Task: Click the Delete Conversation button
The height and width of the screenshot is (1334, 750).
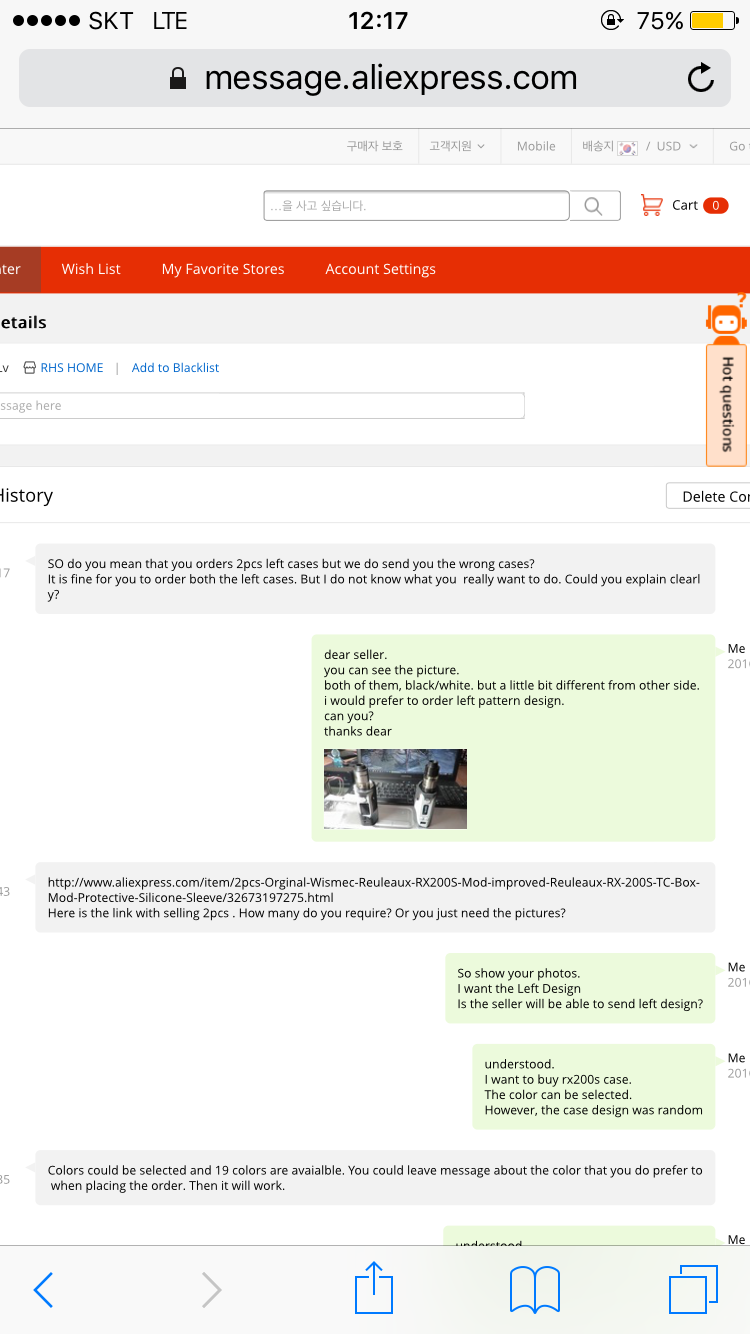Action: coord(708,496)
